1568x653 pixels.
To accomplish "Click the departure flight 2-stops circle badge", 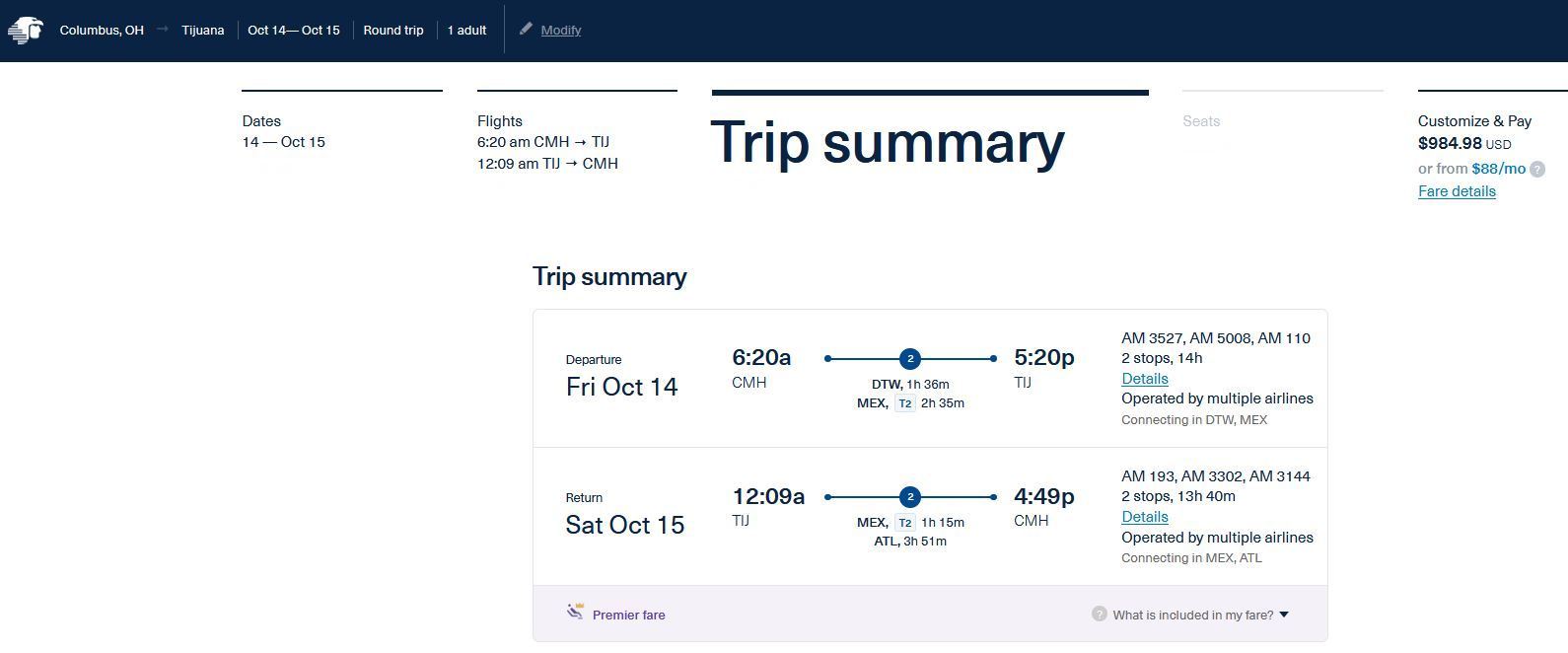I will pos(910,358).
